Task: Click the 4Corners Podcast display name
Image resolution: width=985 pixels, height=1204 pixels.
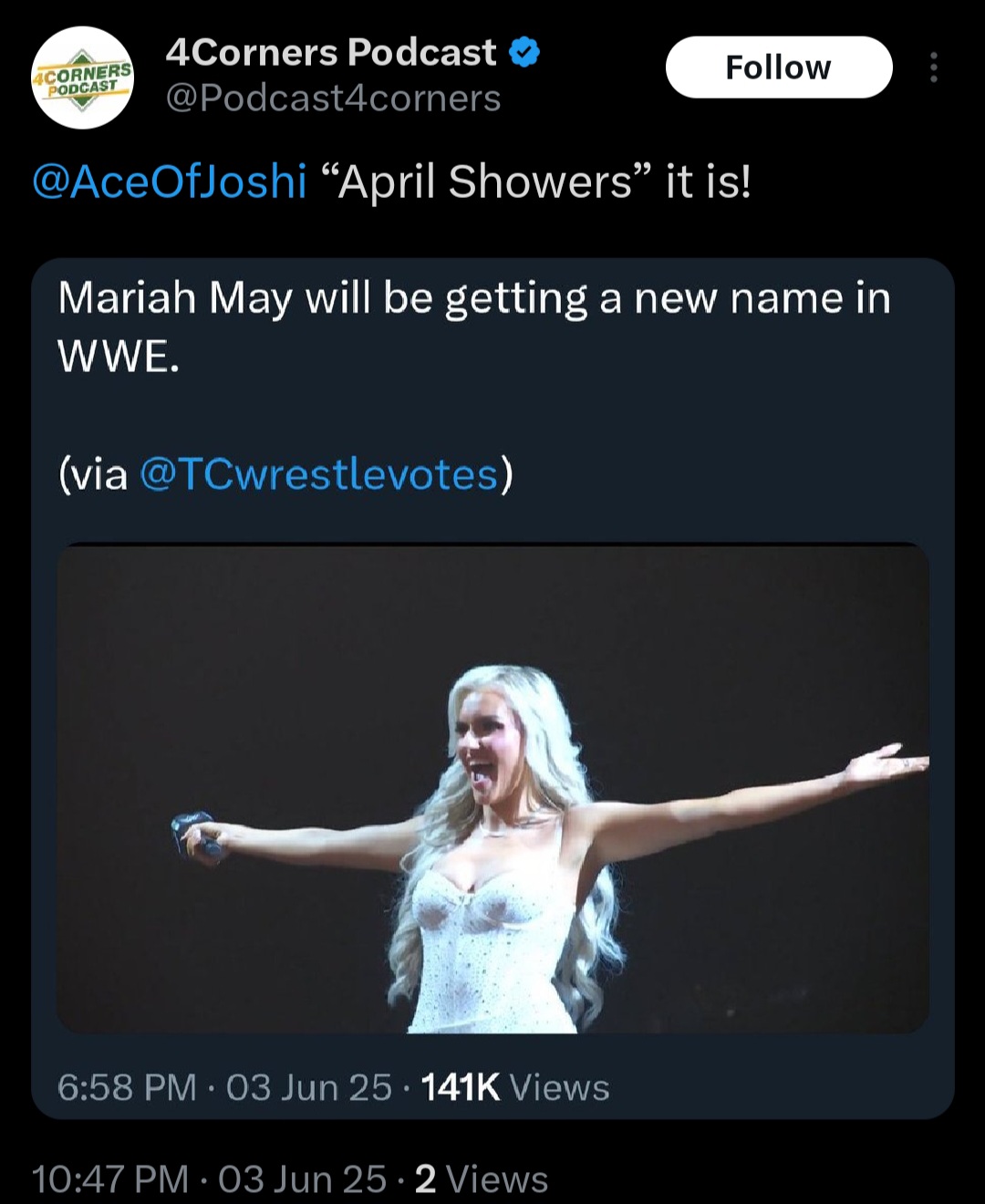Action: [330, 53]
